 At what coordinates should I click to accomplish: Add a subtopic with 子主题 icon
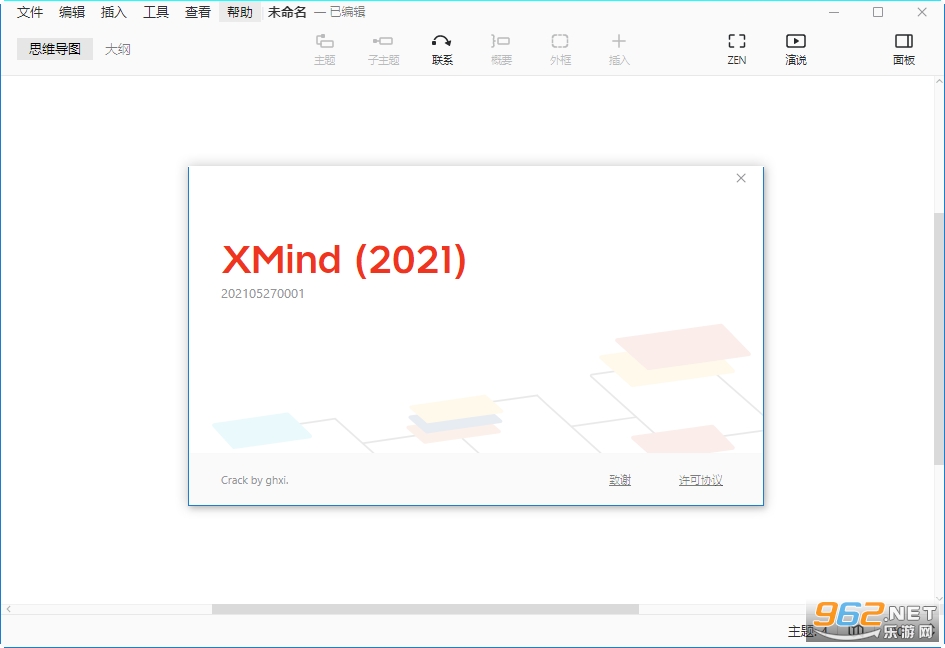[x=383, y=49]
